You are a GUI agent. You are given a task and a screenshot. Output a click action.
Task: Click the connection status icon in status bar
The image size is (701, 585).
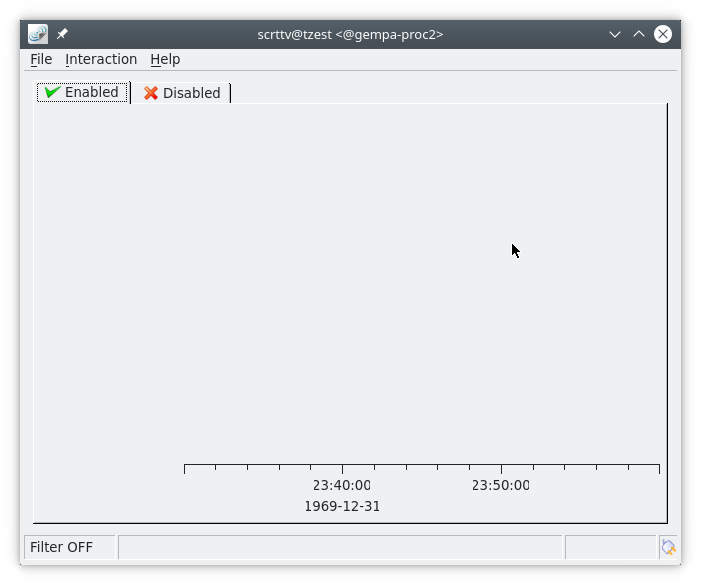(668, 547)
